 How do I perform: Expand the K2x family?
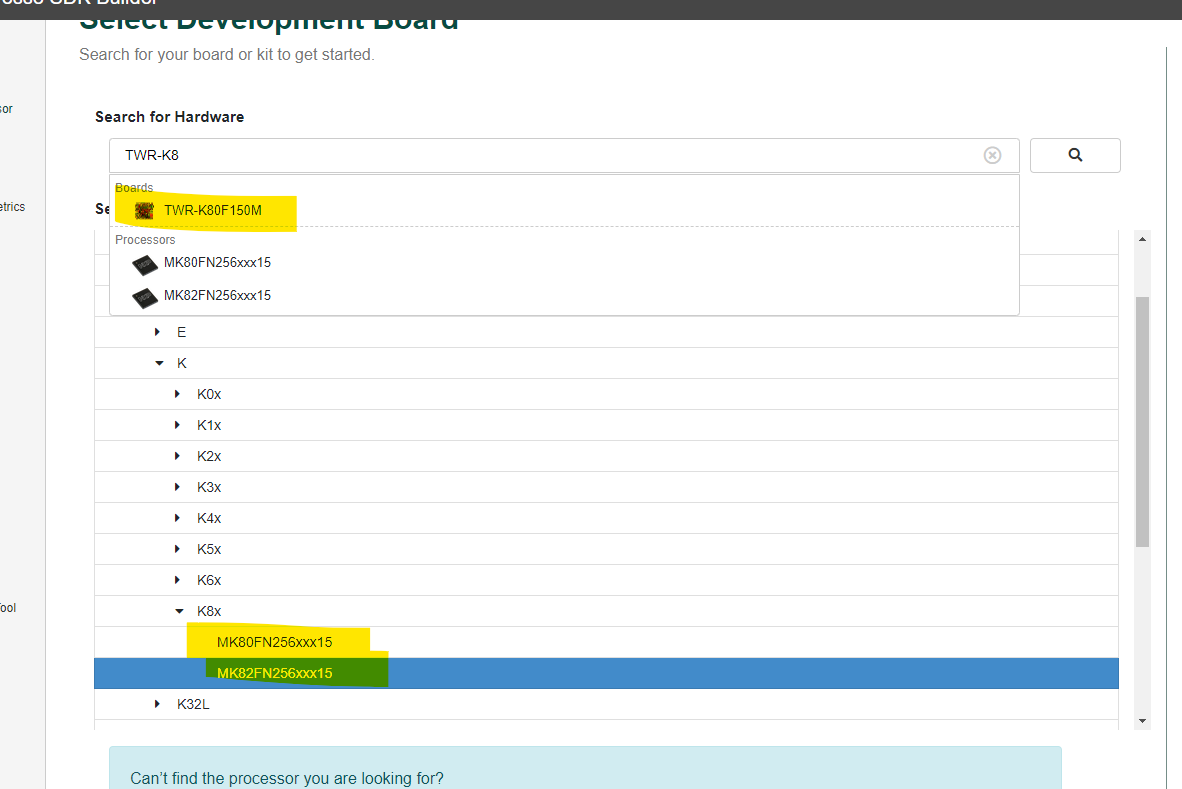pyautogui.click(x=177, y=456)
